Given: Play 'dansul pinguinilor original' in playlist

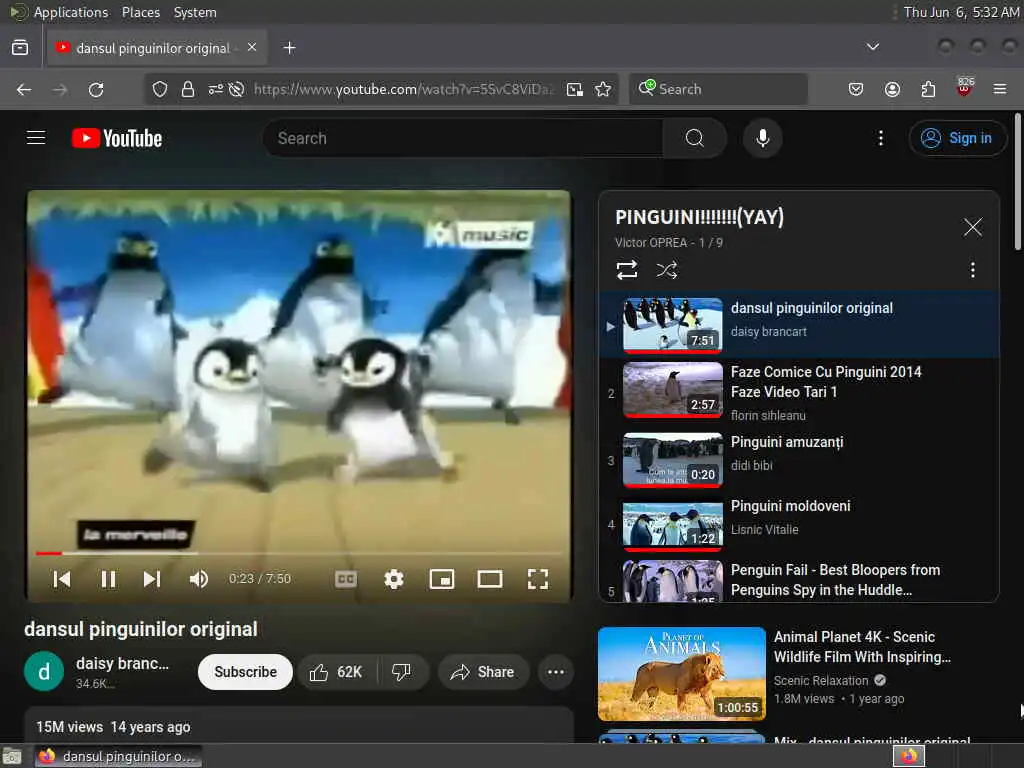Looking at the screenshot, I should coord(799,325).
